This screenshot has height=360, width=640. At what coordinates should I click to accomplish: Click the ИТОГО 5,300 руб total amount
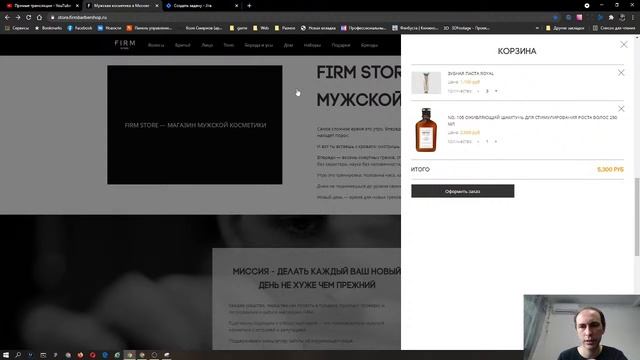(610, 169)
